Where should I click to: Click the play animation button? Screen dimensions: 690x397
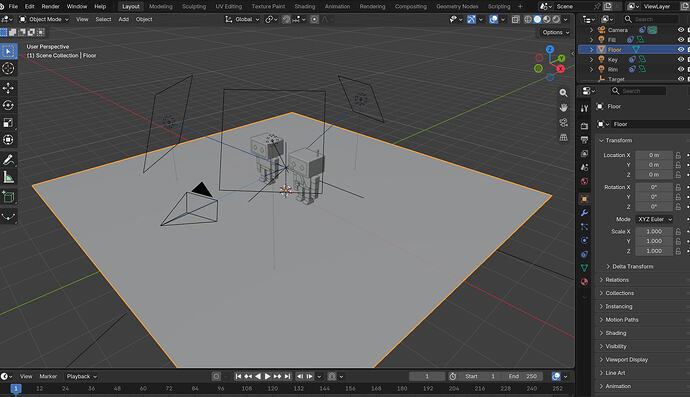(267, 376)
